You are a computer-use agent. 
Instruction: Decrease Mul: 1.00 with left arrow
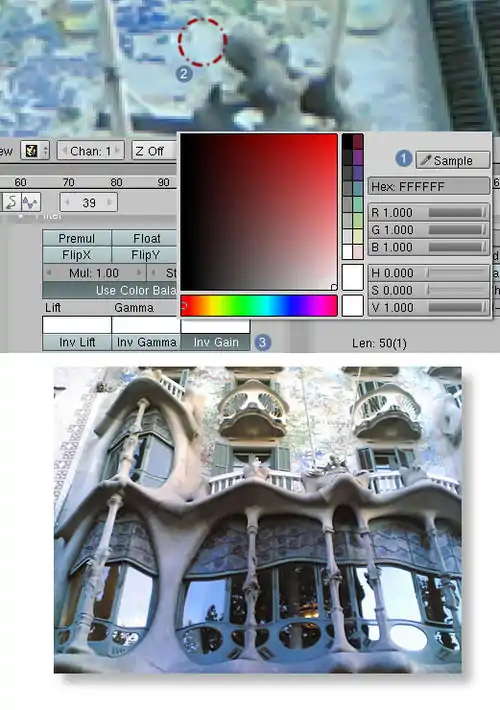[x=49, y=273]
